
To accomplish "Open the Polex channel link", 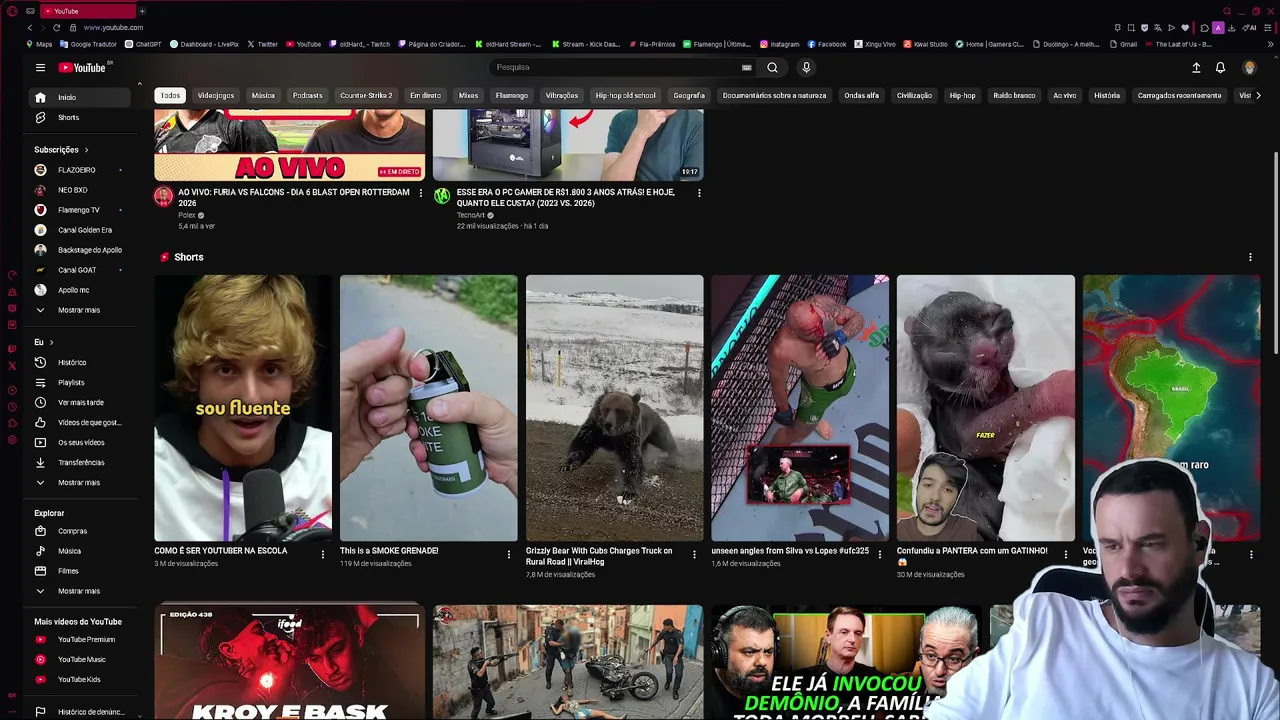I will pos(187,215).
